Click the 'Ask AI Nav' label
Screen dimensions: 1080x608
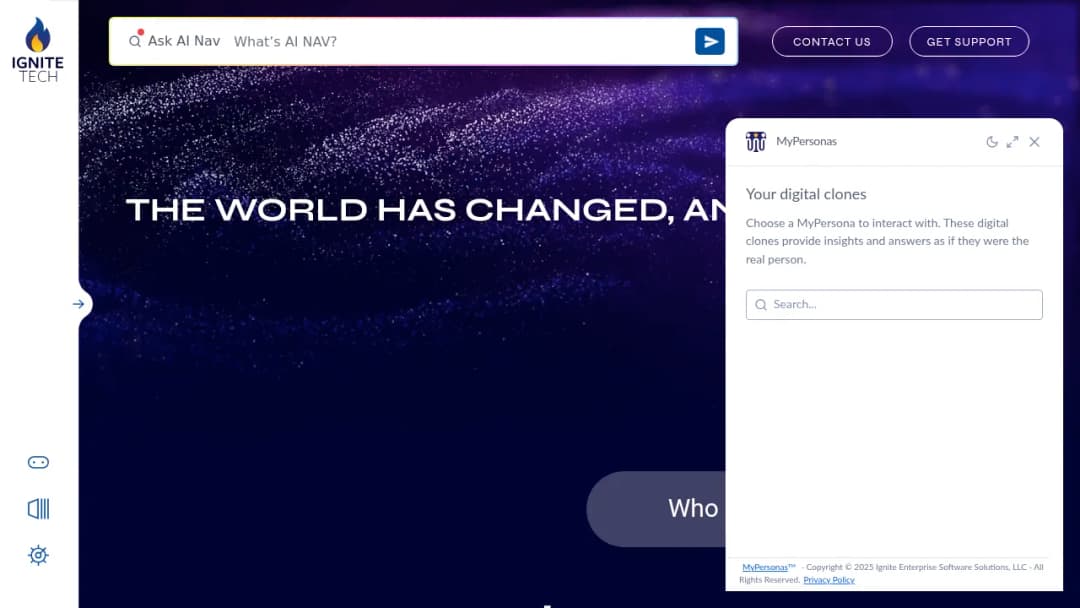(184, 41)
